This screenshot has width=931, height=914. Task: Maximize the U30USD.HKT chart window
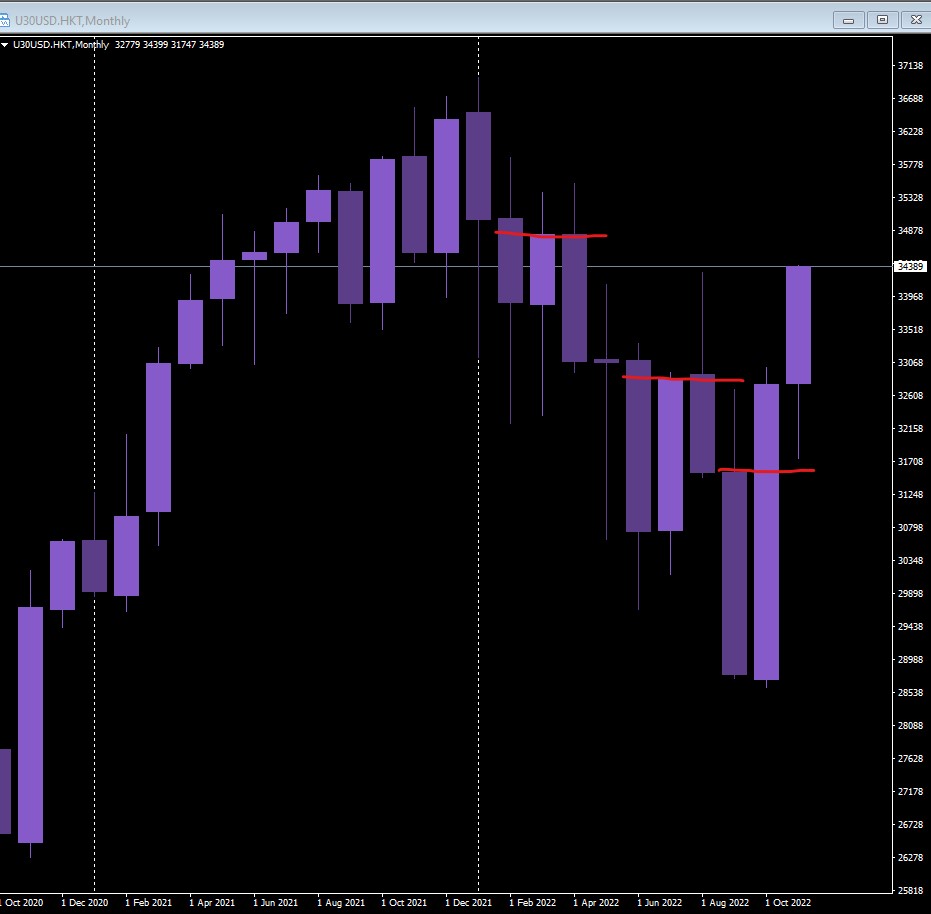point(882,20)
